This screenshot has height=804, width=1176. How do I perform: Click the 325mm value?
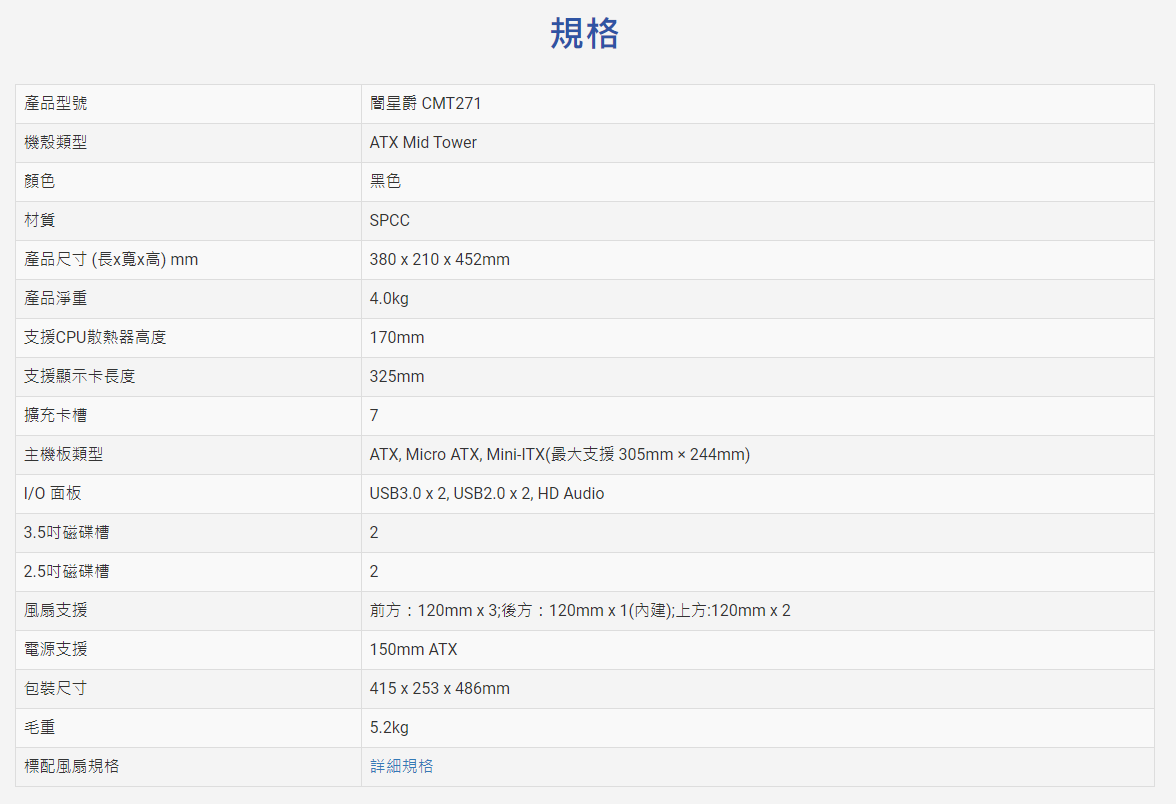[x=397, y=376]
